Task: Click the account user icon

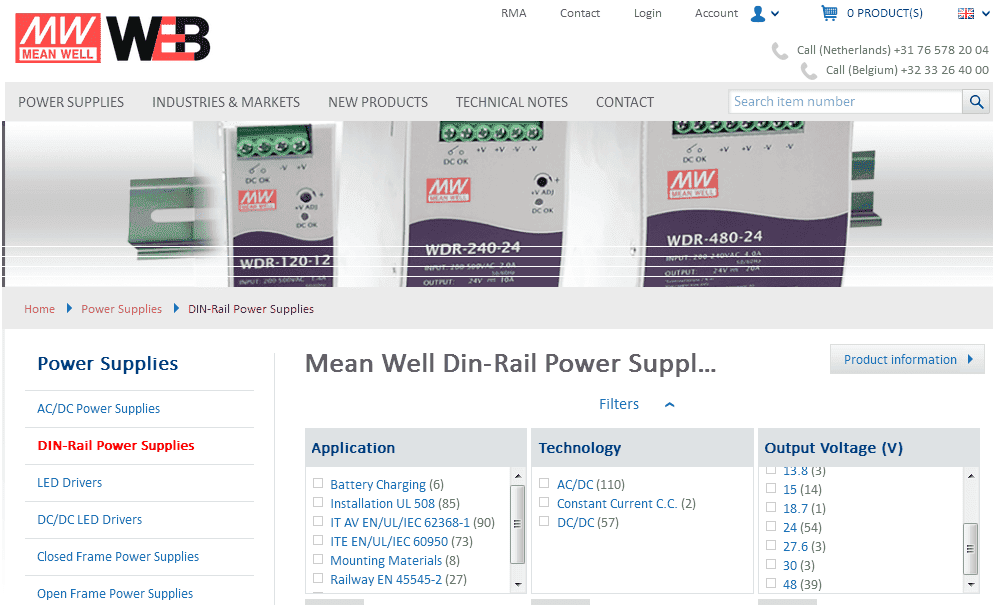Action: 758,13
